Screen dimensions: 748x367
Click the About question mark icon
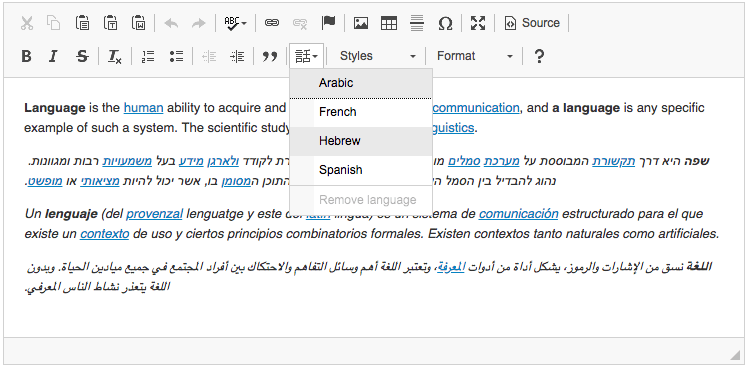click(539, 56)
